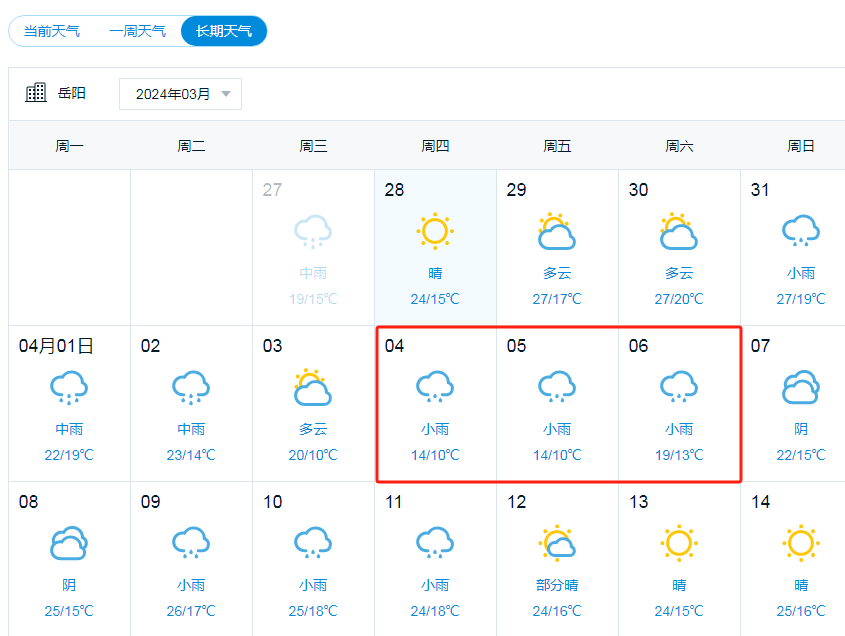Click the overcast icon on April 07

point(800,388)
